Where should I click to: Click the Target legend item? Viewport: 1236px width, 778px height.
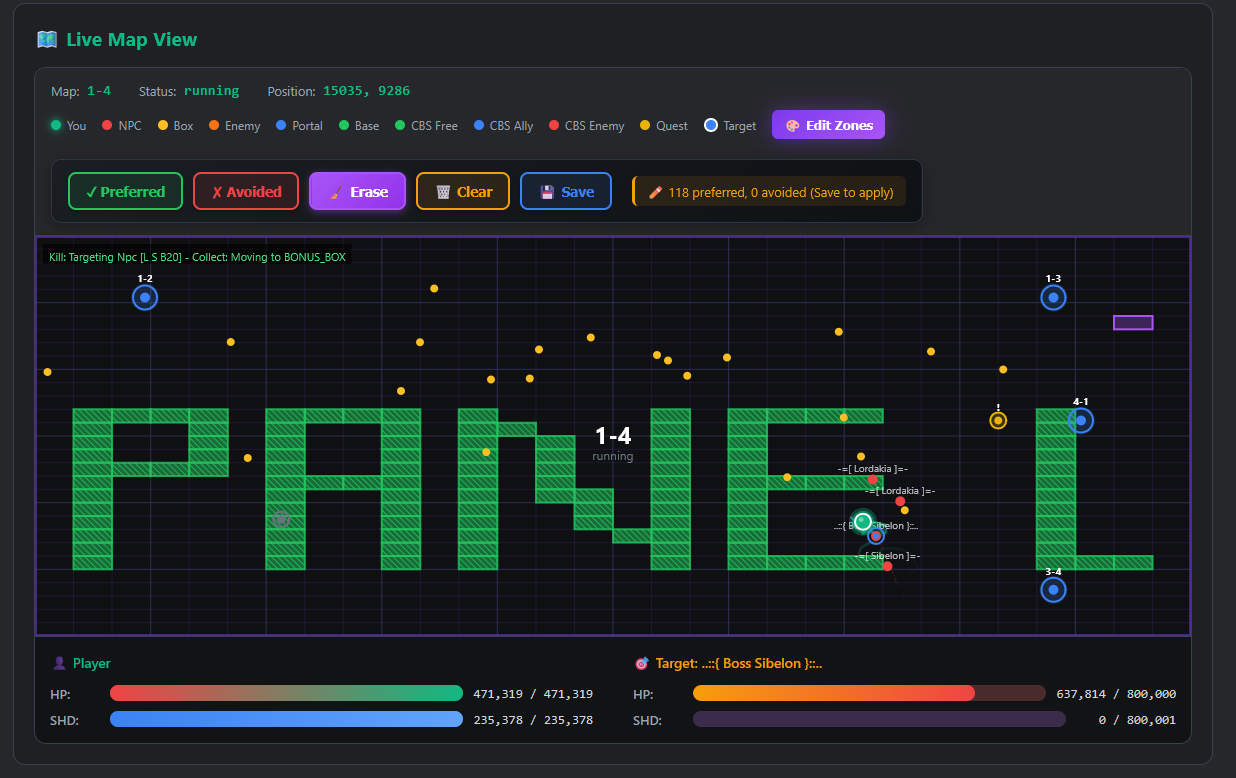click(731, 126)
